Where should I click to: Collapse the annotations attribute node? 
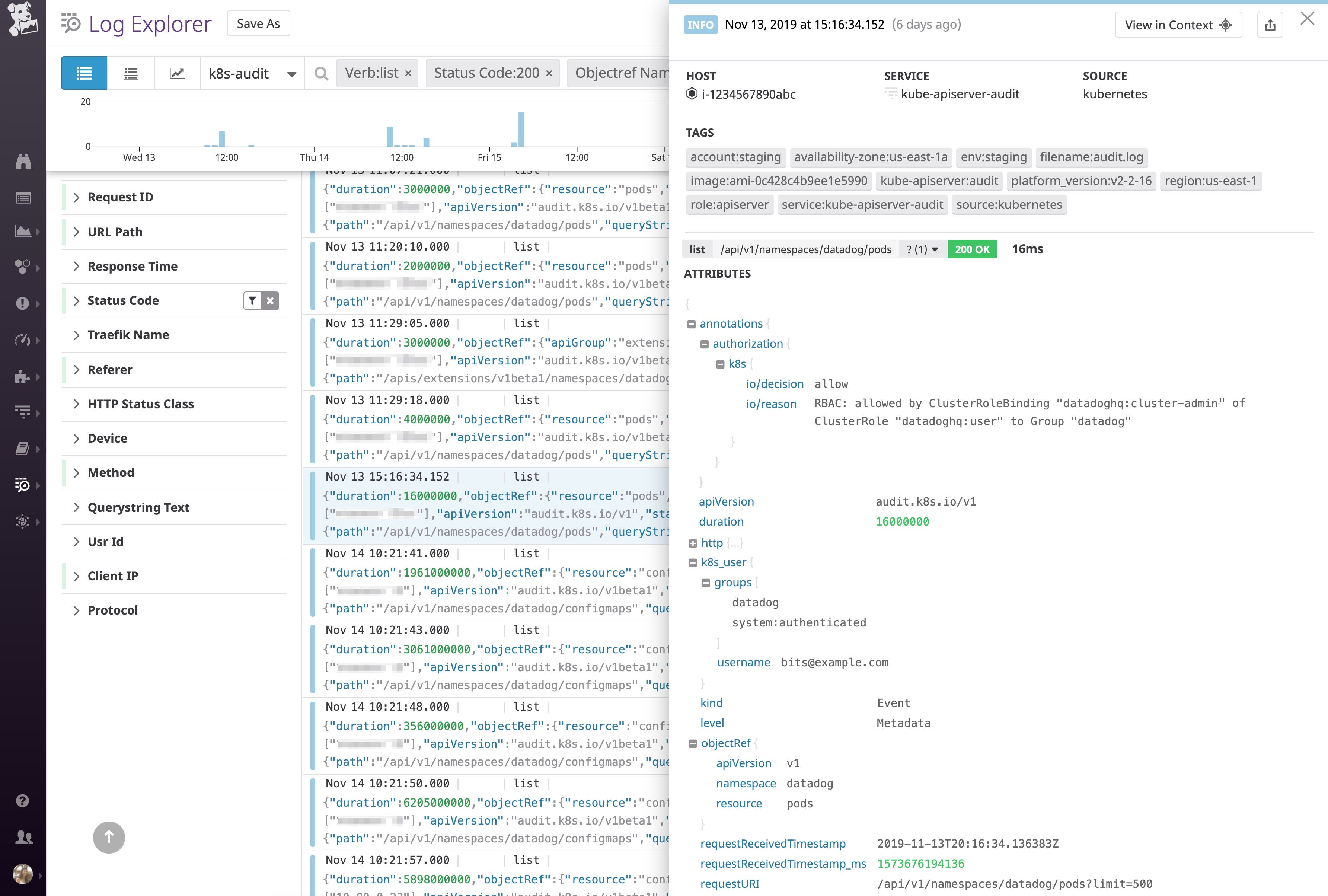[692, 324]
